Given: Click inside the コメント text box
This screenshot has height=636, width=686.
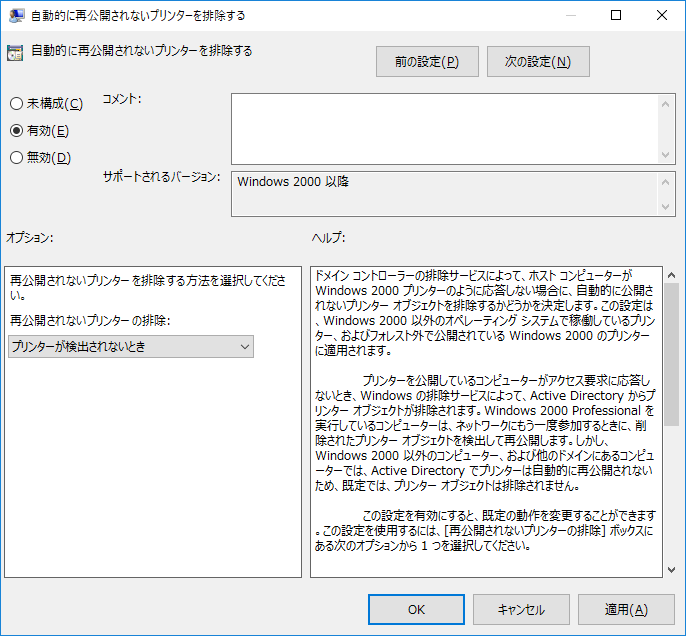Looking at the screenshot, I should point(444,129).
